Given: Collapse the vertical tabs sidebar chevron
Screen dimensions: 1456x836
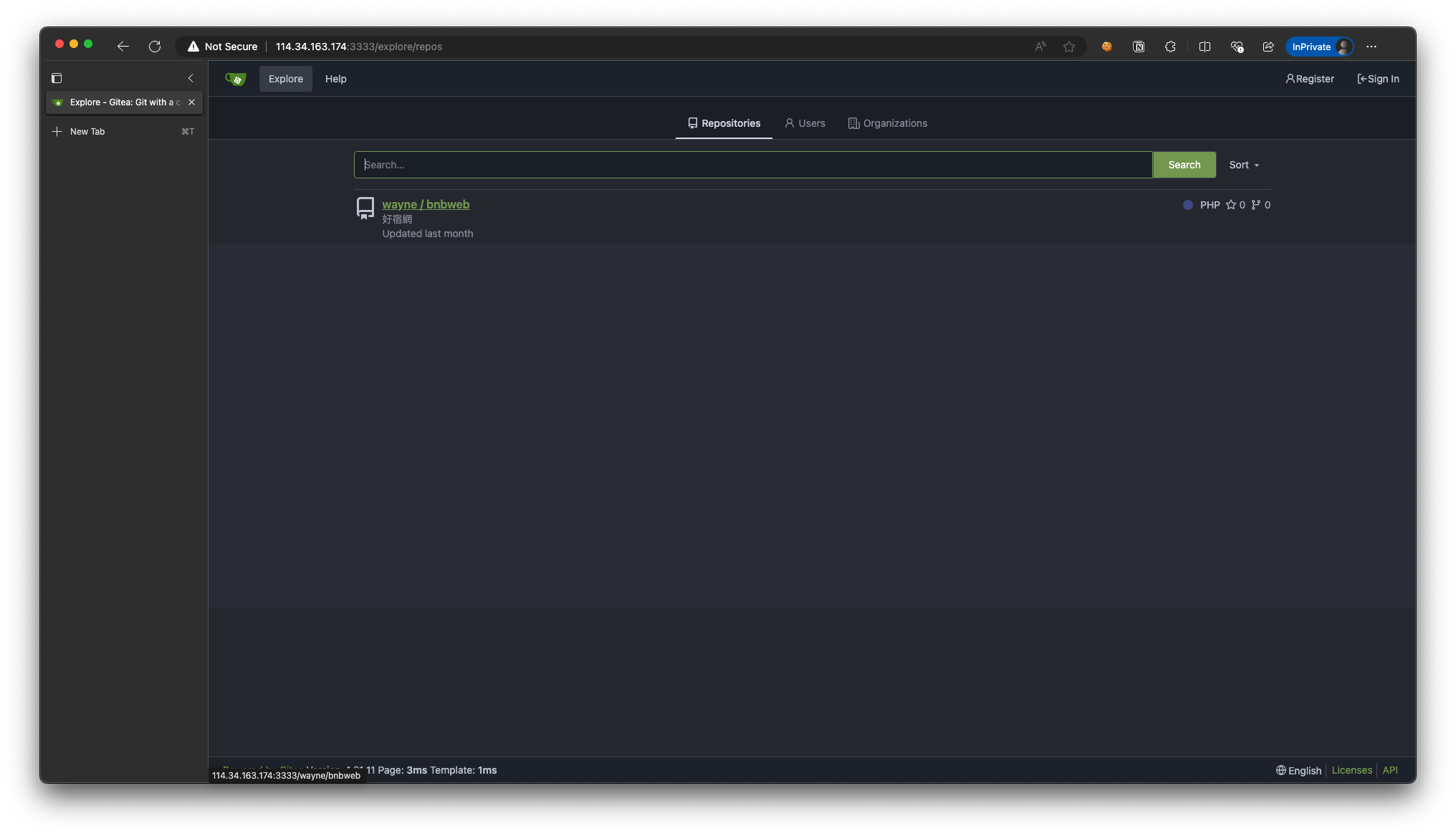Looking at the screenshot, I should (191, 78).
